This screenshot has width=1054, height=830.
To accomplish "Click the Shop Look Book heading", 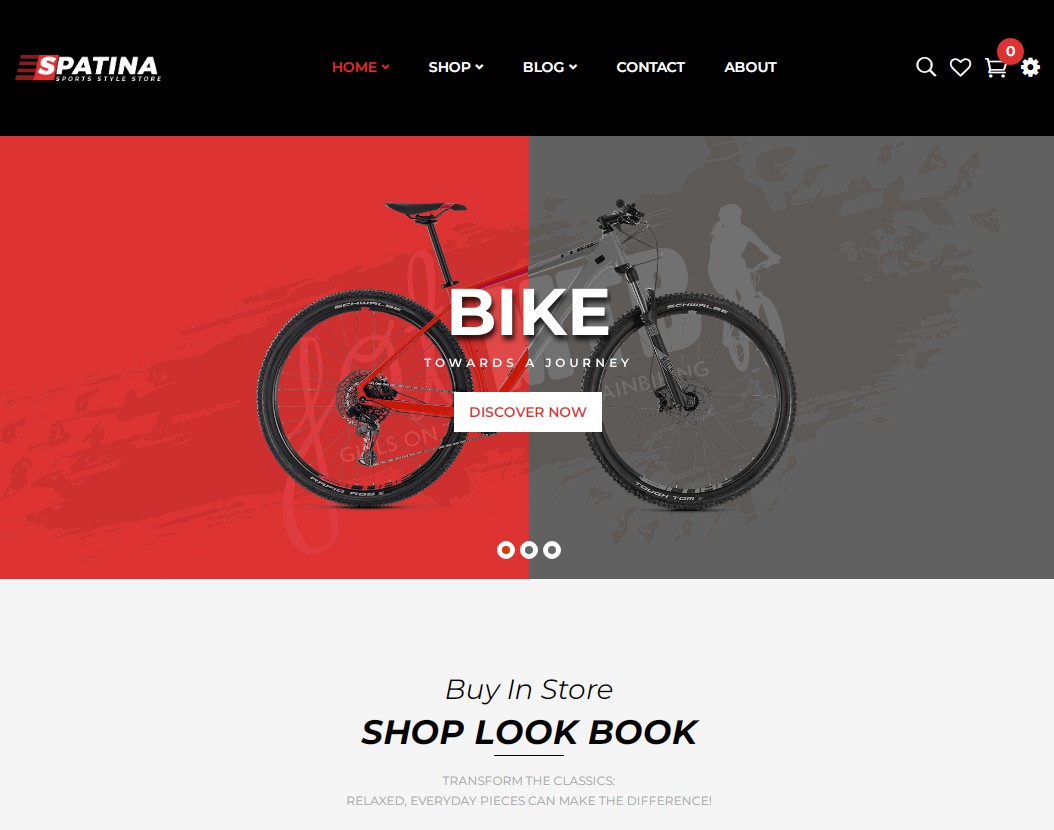I will pos(529,732).
